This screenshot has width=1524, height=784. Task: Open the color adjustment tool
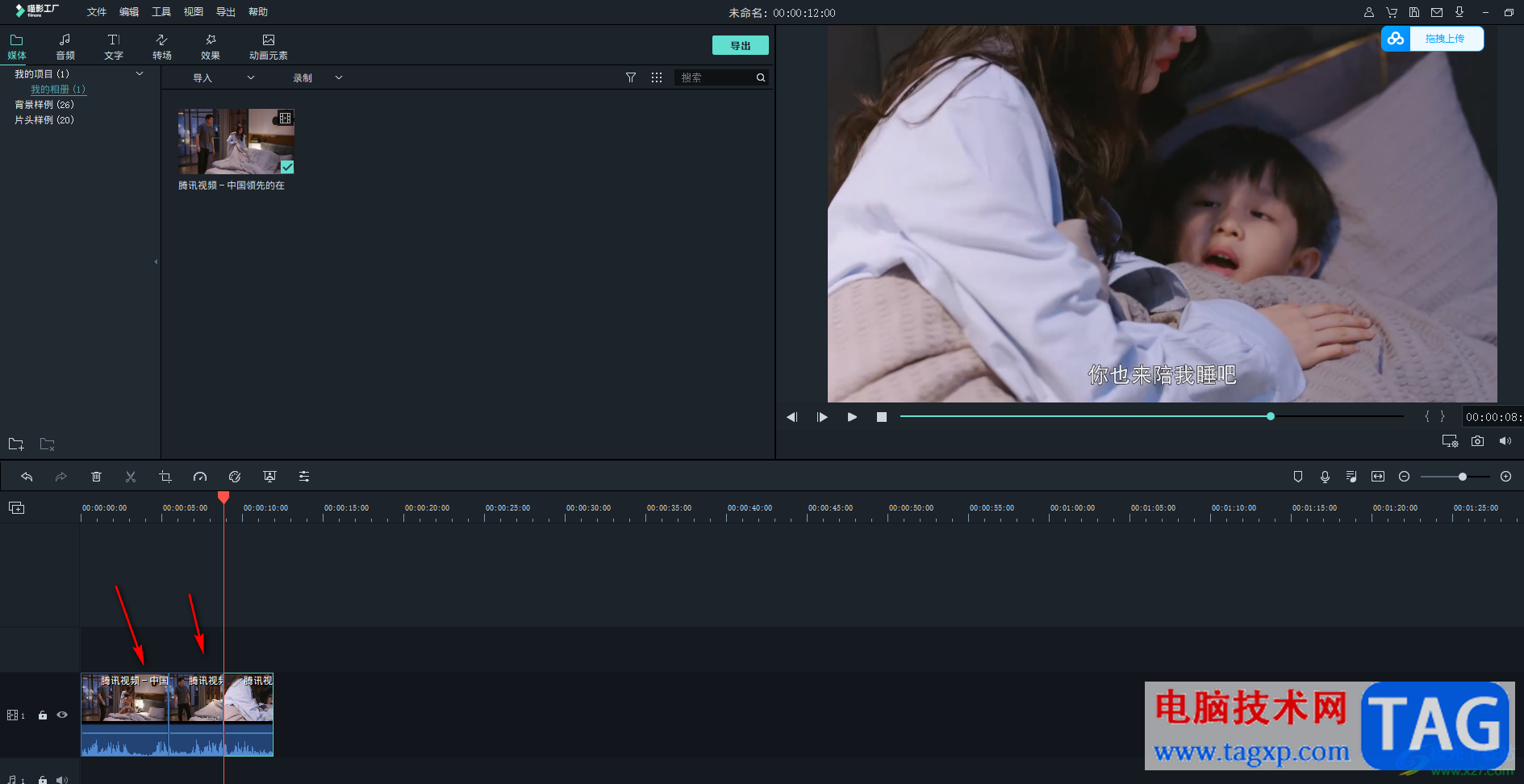(235, 477)
